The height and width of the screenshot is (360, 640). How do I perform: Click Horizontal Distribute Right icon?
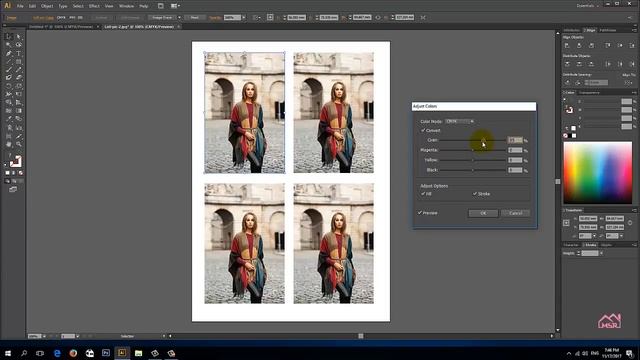tap(632, 64)
